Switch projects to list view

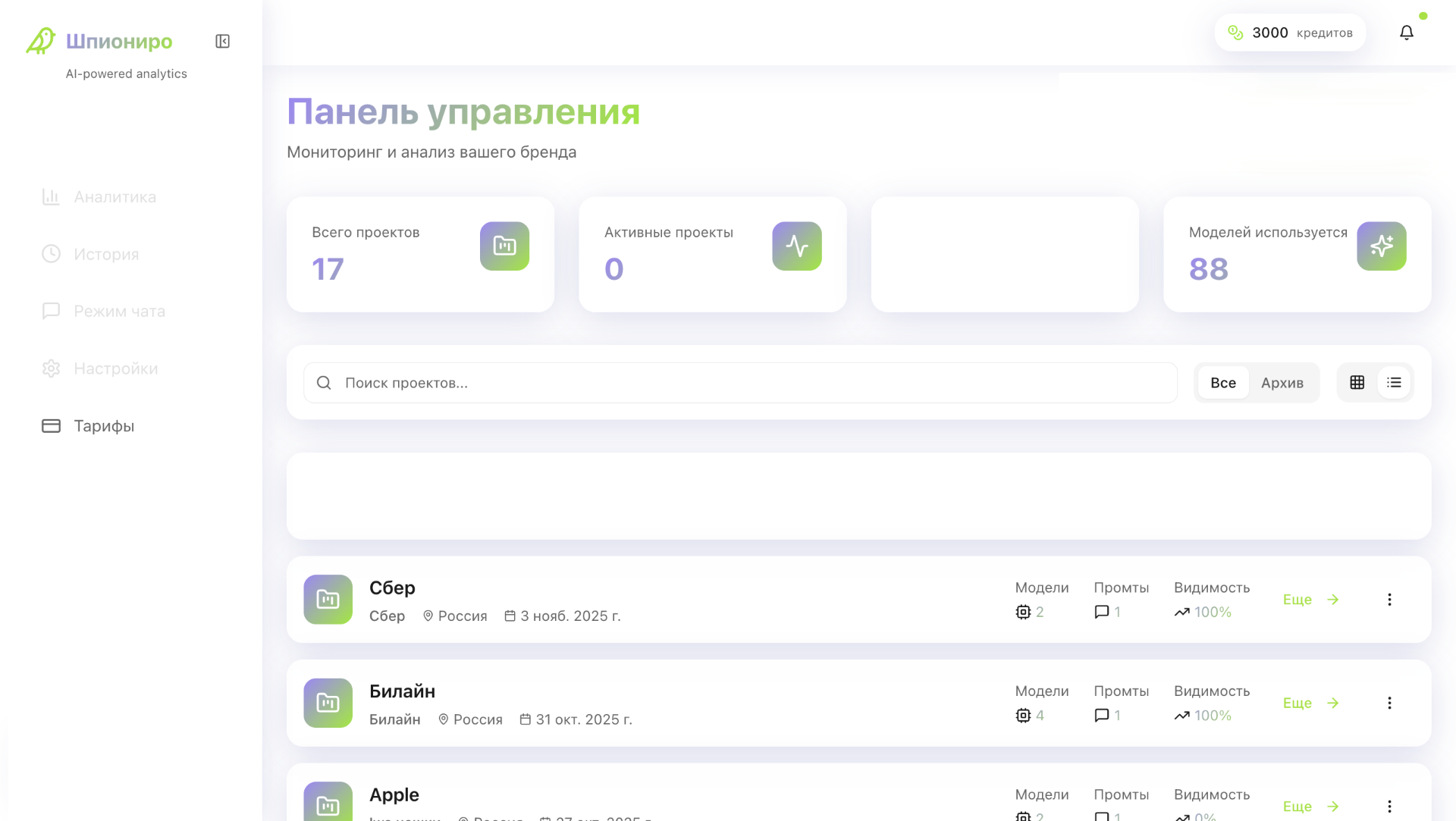click(x=1394, y=382)
